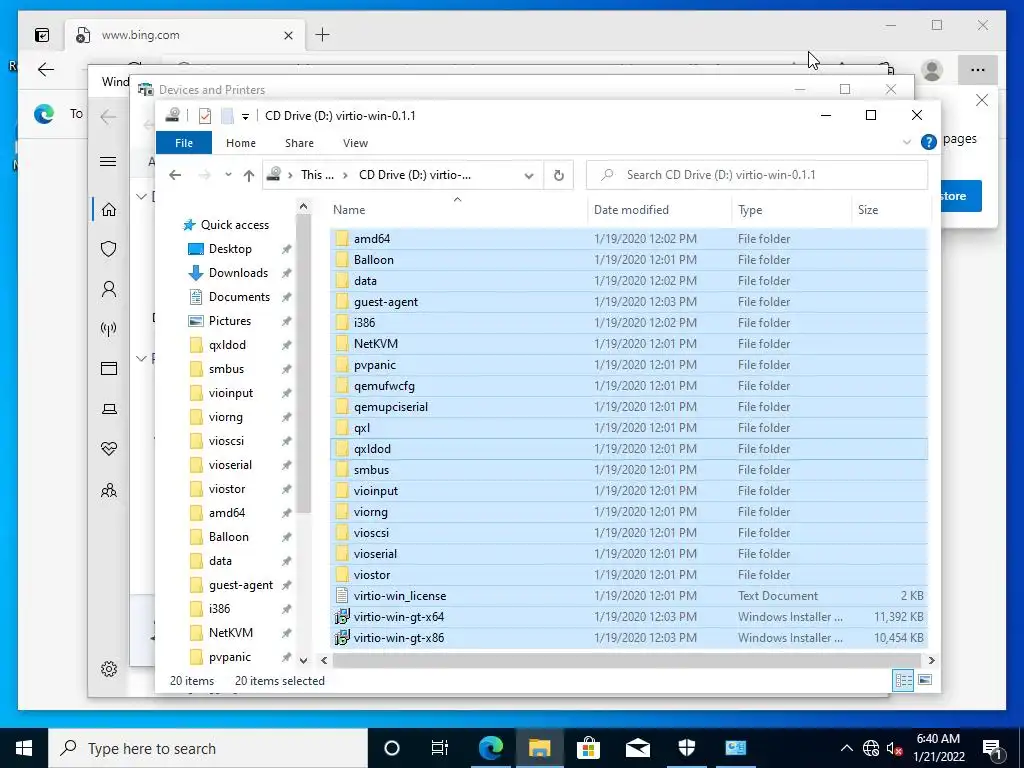Customize Quick Access Toolbar dropdown arrow
The width and height of the screenshot is (1024, 768).
tap(245, 117)
